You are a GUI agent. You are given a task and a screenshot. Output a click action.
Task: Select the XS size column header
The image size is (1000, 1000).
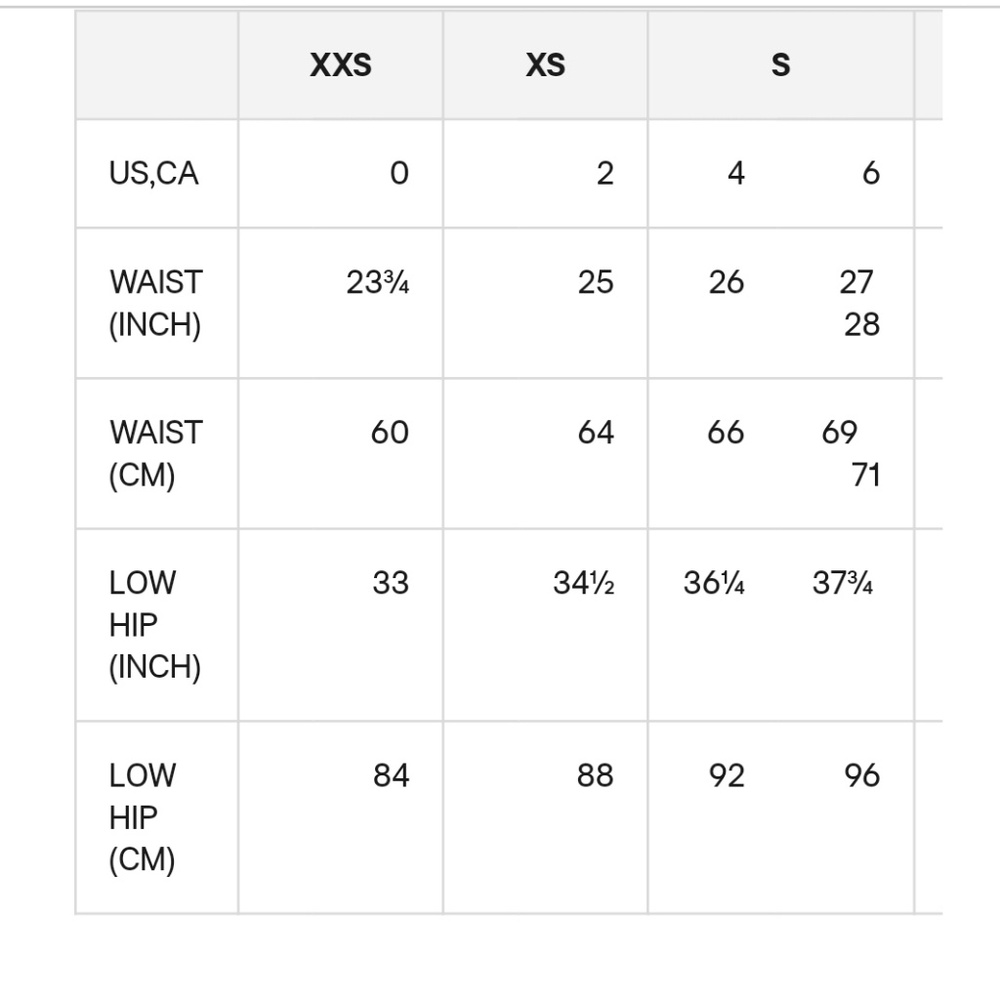point(545,66)
